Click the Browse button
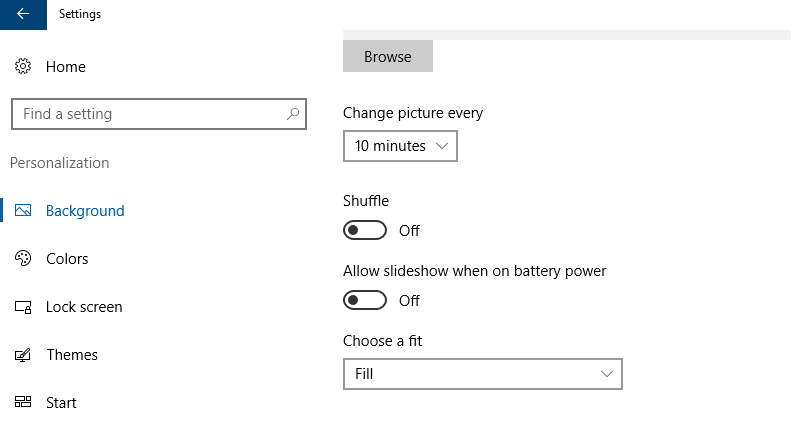This screenshot has width=797, height=433. [388, 56]
